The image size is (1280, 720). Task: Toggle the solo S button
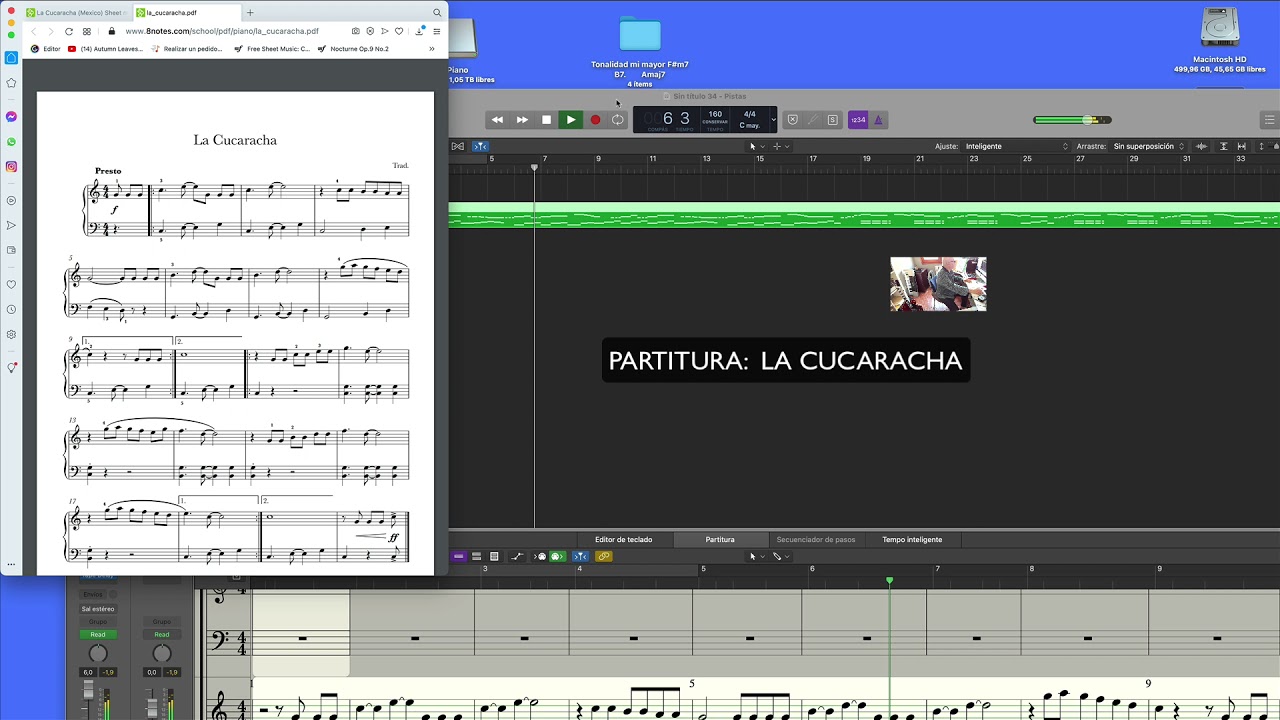click(833, 120)
